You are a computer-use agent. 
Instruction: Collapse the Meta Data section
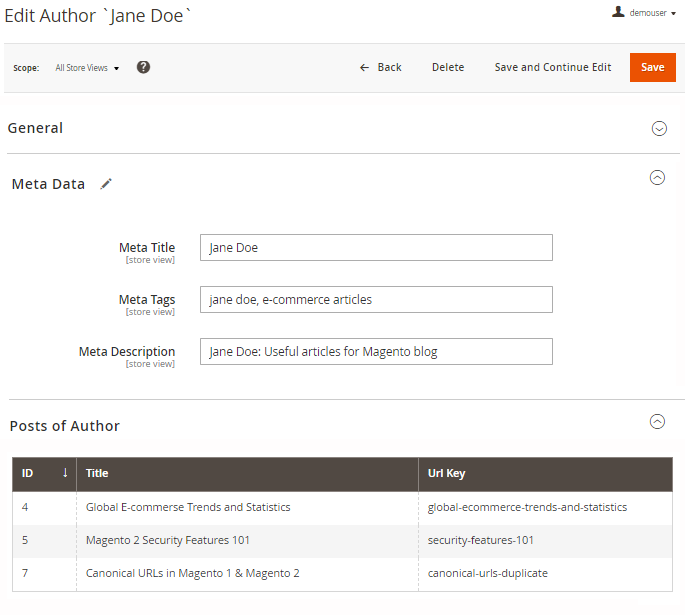pos(657,178)
